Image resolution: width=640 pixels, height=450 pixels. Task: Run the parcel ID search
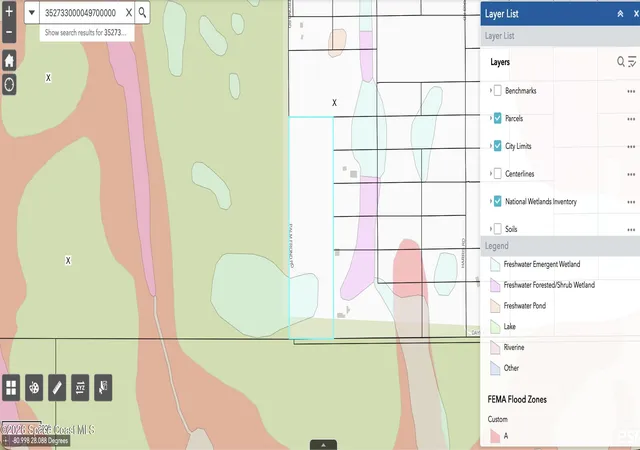click(142, 13)
